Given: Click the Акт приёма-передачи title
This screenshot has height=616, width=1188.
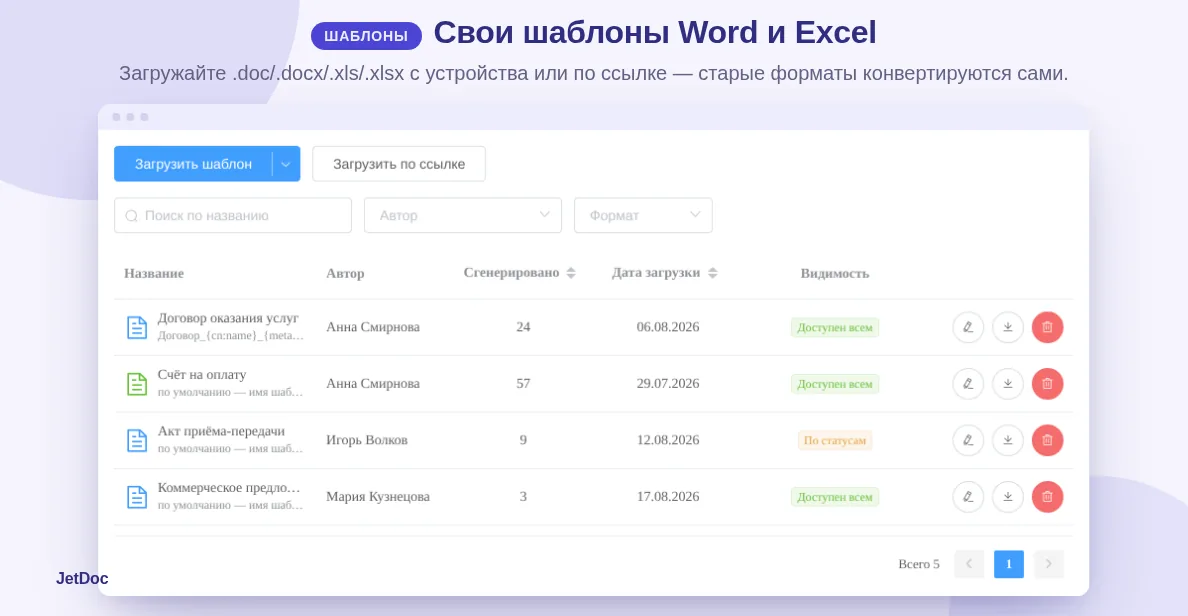Looking at the screenshot, I should click(x=221, y=431).
